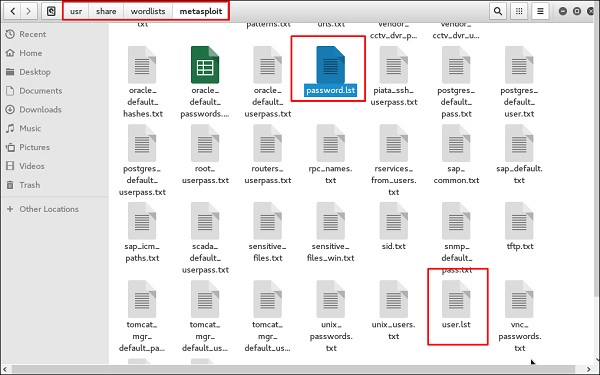Select the highlighted password.lst file icon
The width and height of the screenshot is (600, 375).
point(331,65)
